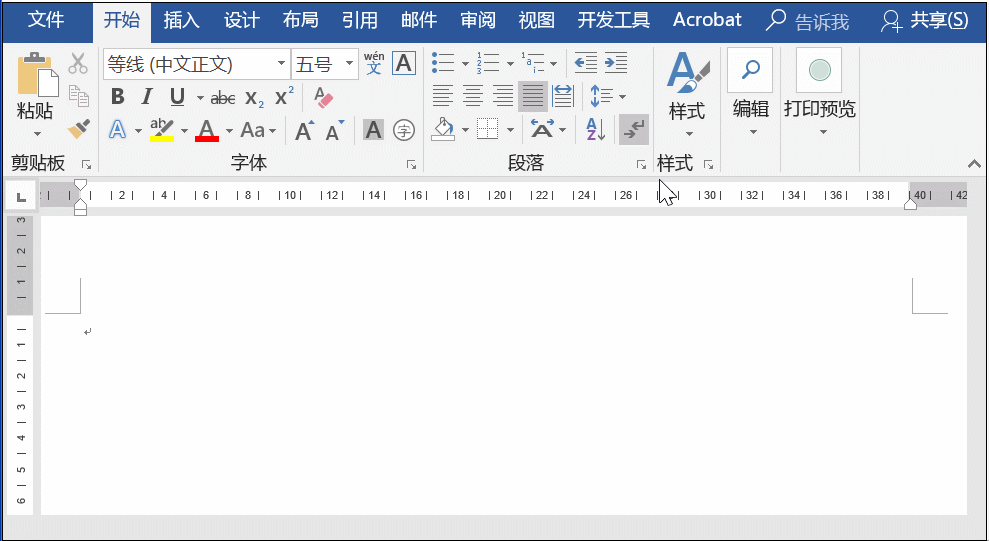Toggle superscript x²

click(284, 97)
